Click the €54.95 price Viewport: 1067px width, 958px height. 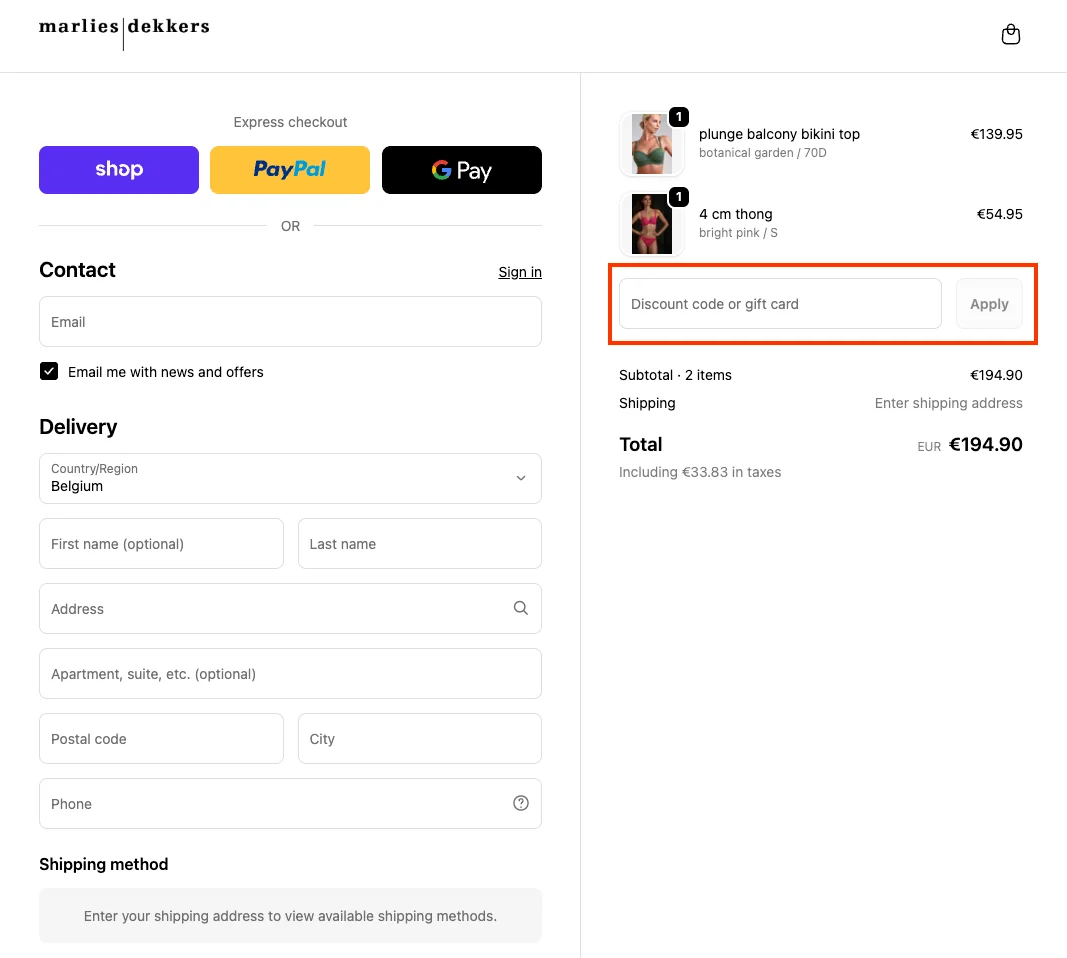pos(1000,214)
